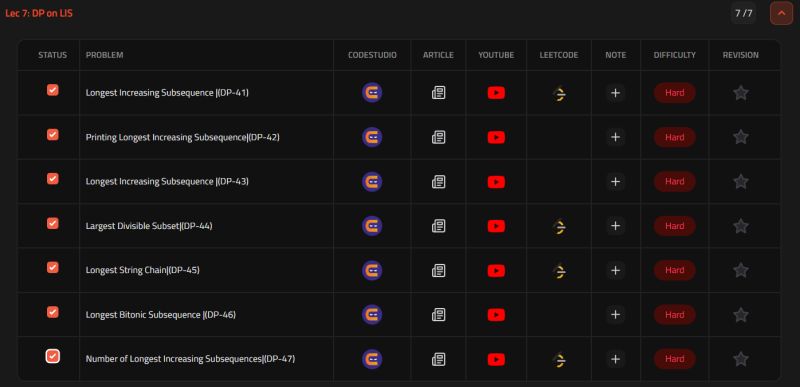Click Hard difficulty badge on DP-42 row
This screenshot has width=800, height=387.
point(674,137)
